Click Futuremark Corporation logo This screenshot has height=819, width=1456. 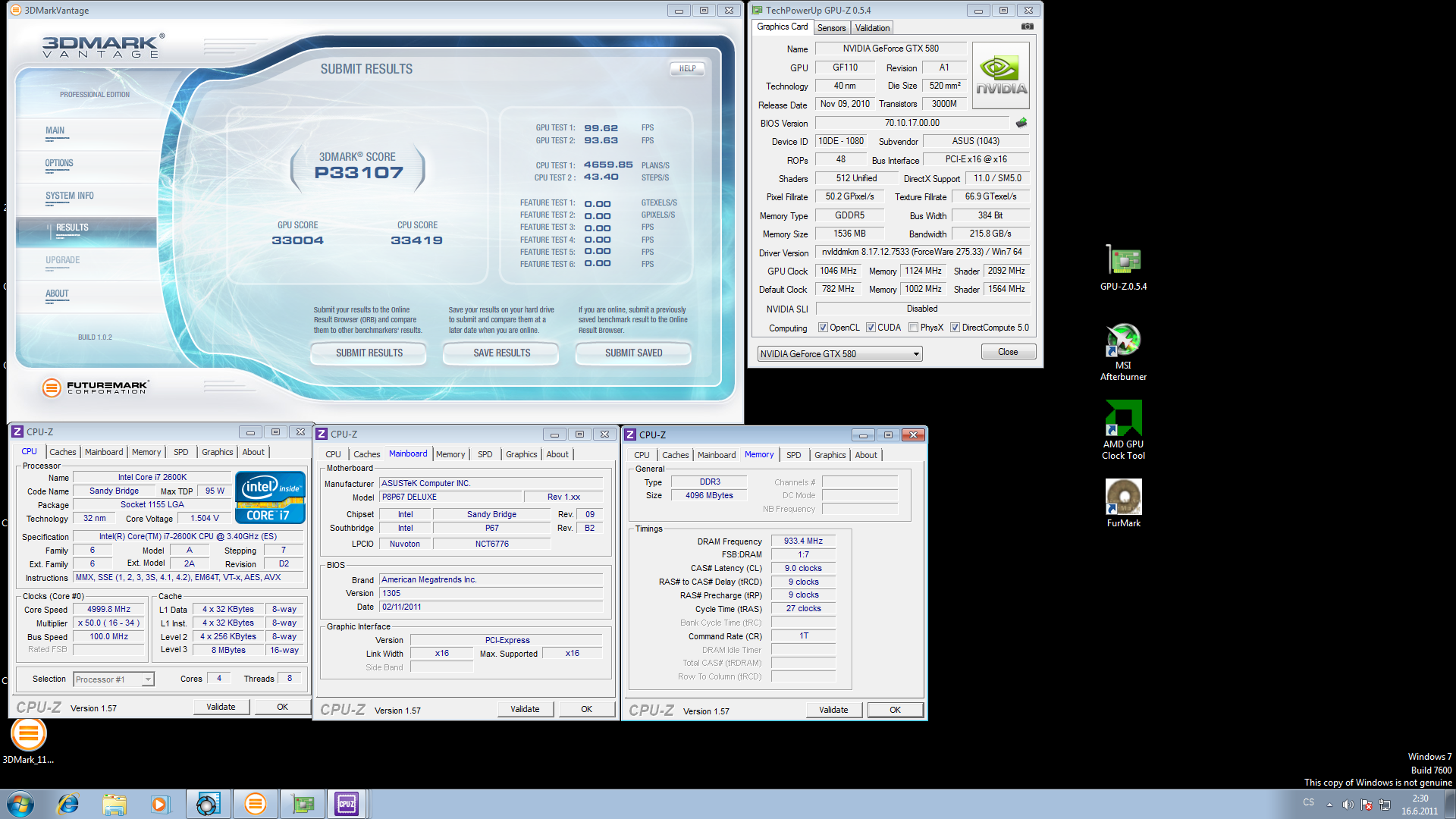pos(96,388)
